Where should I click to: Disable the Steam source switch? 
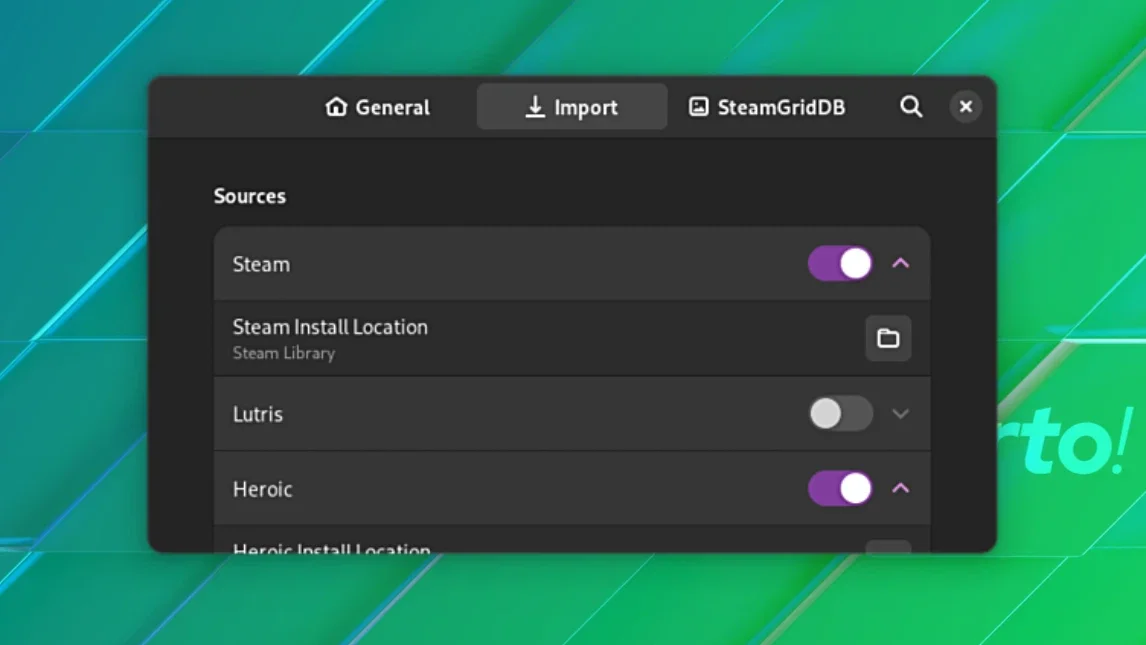840,263
